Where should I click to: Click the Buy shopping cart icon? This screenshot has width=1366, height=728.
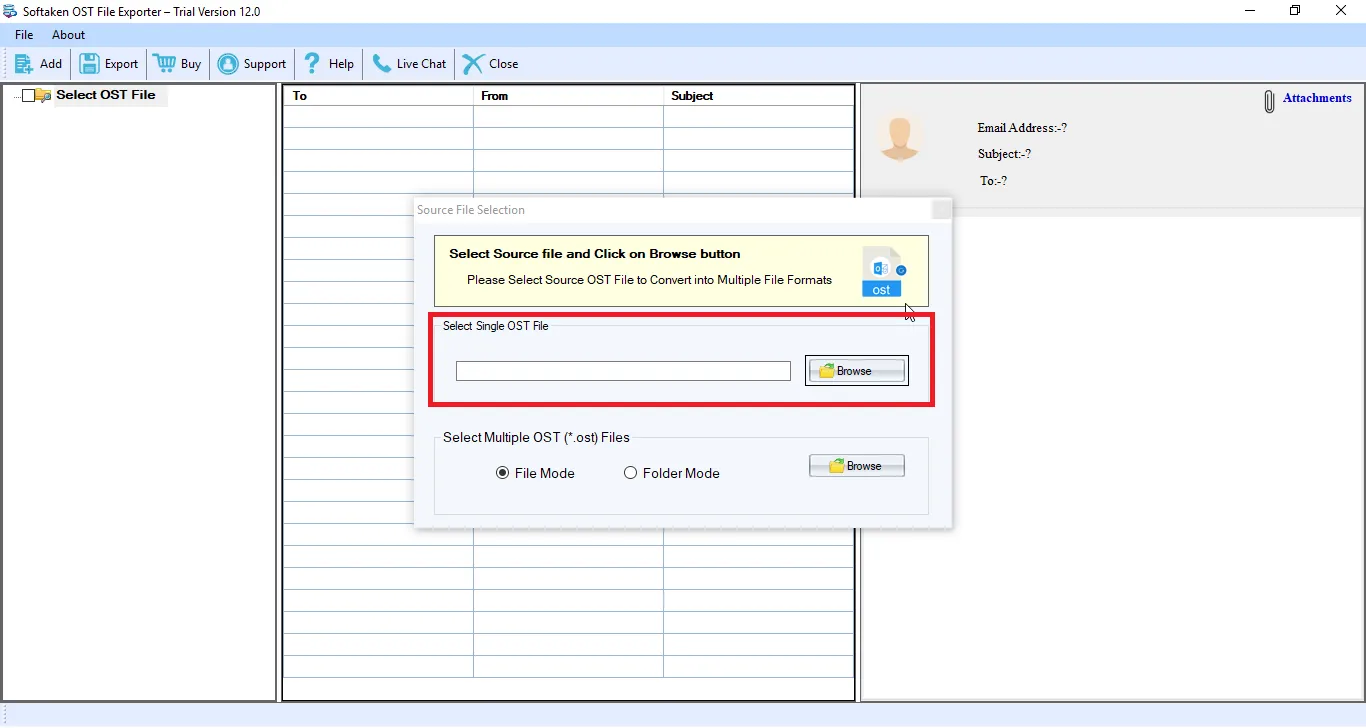tap(164, 64)
